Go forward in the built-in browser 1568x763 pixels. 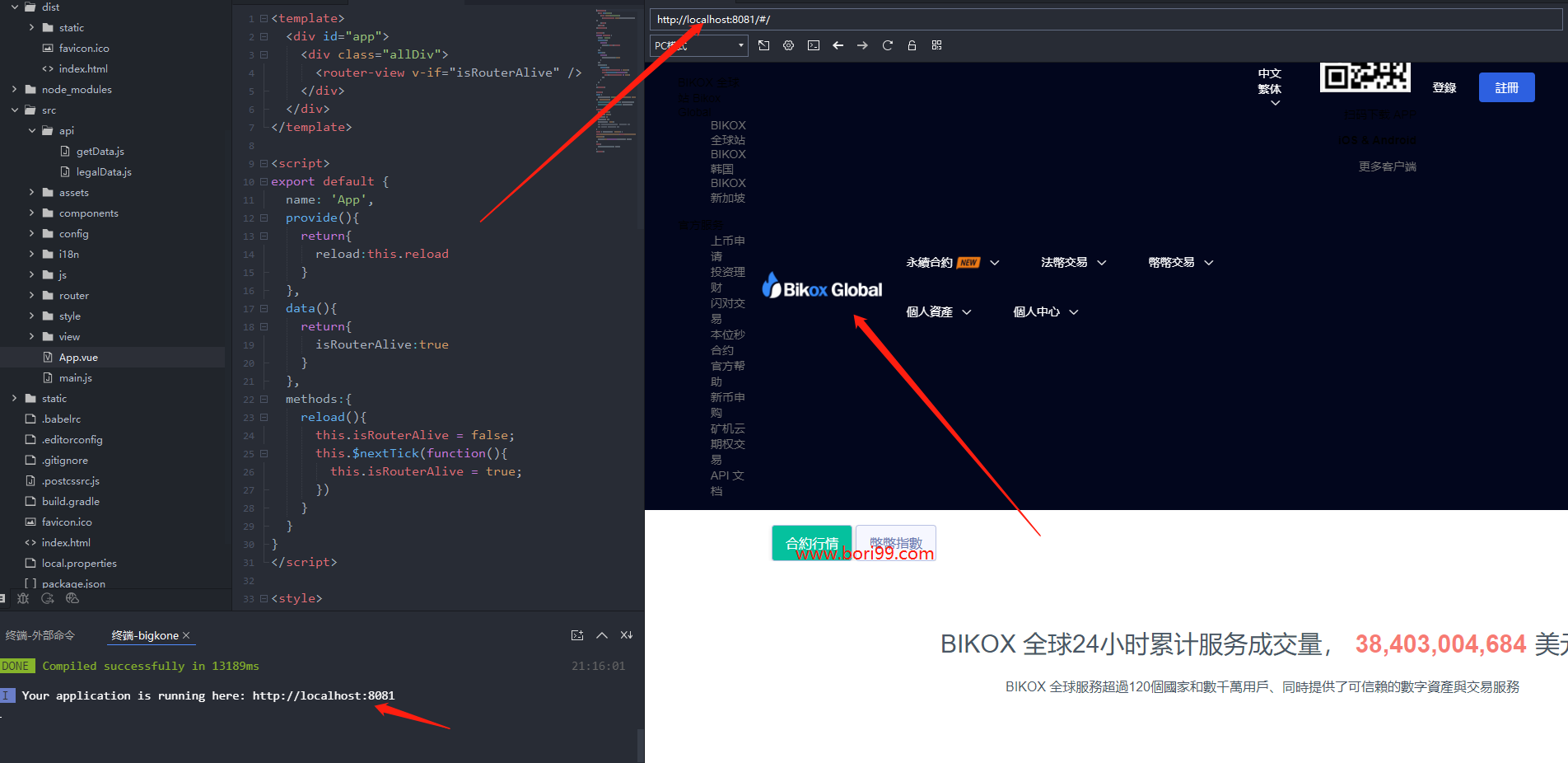coord(862,45)
